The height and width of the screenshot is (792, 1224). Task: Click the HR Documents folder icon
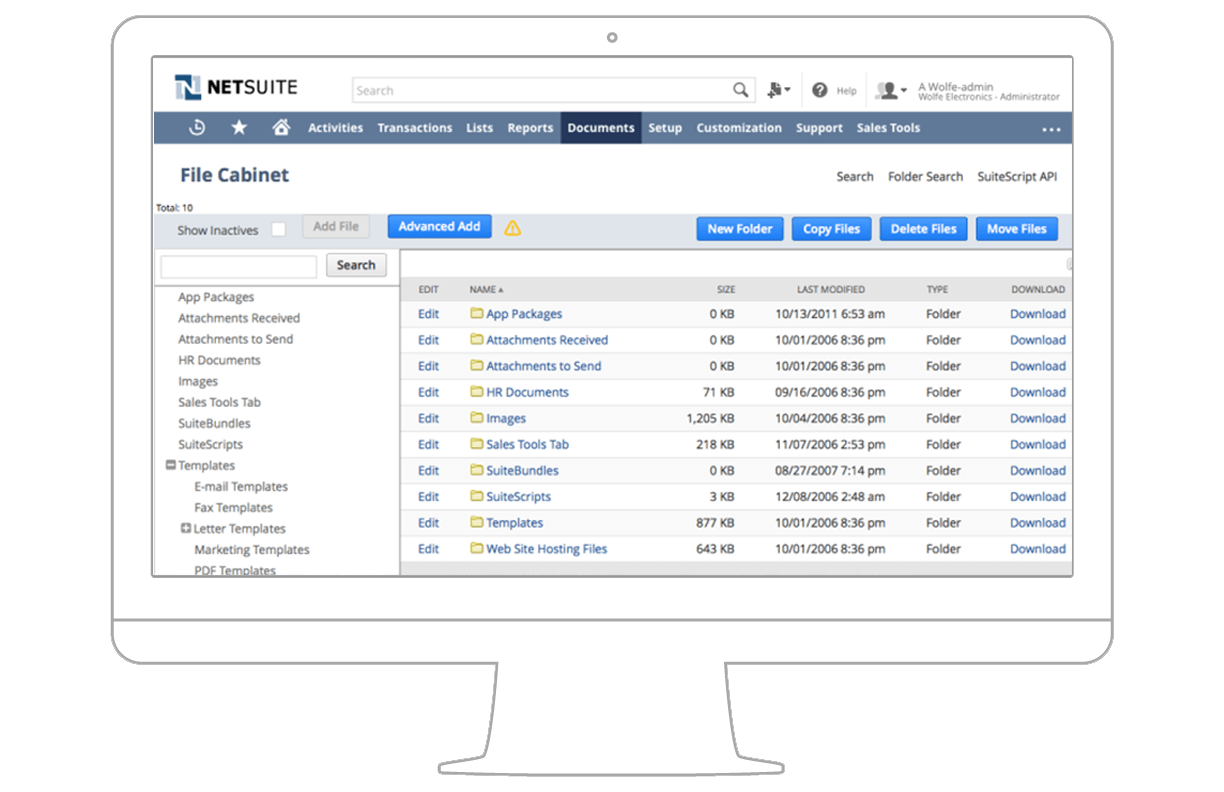[x=476, y=392]
